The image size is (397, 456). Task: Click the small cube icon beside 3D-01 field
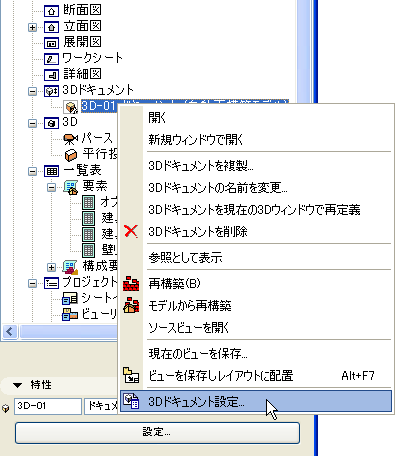click(6, 408)
